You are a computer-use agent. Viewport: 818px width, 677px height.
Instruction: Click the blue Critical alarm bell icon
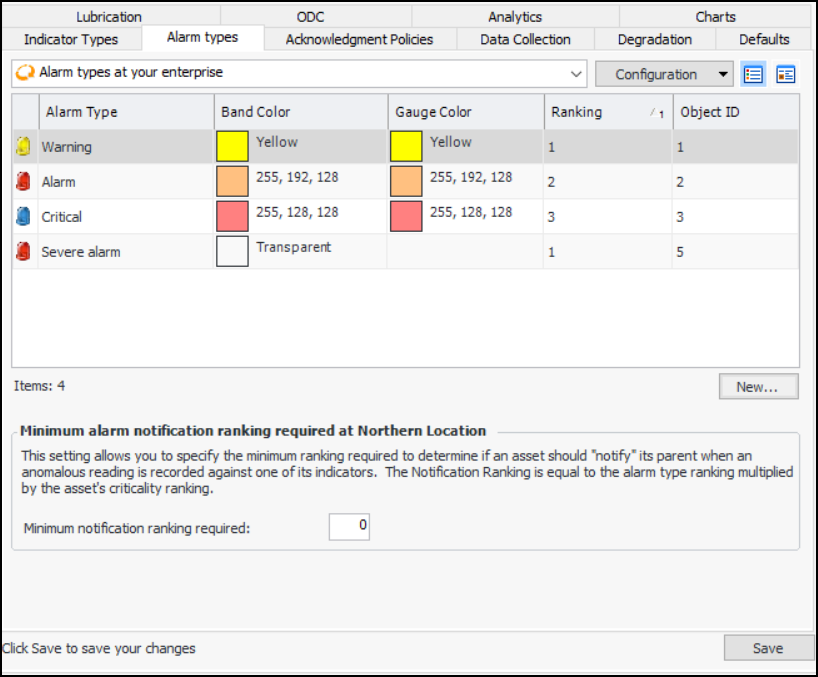(24, 217)
